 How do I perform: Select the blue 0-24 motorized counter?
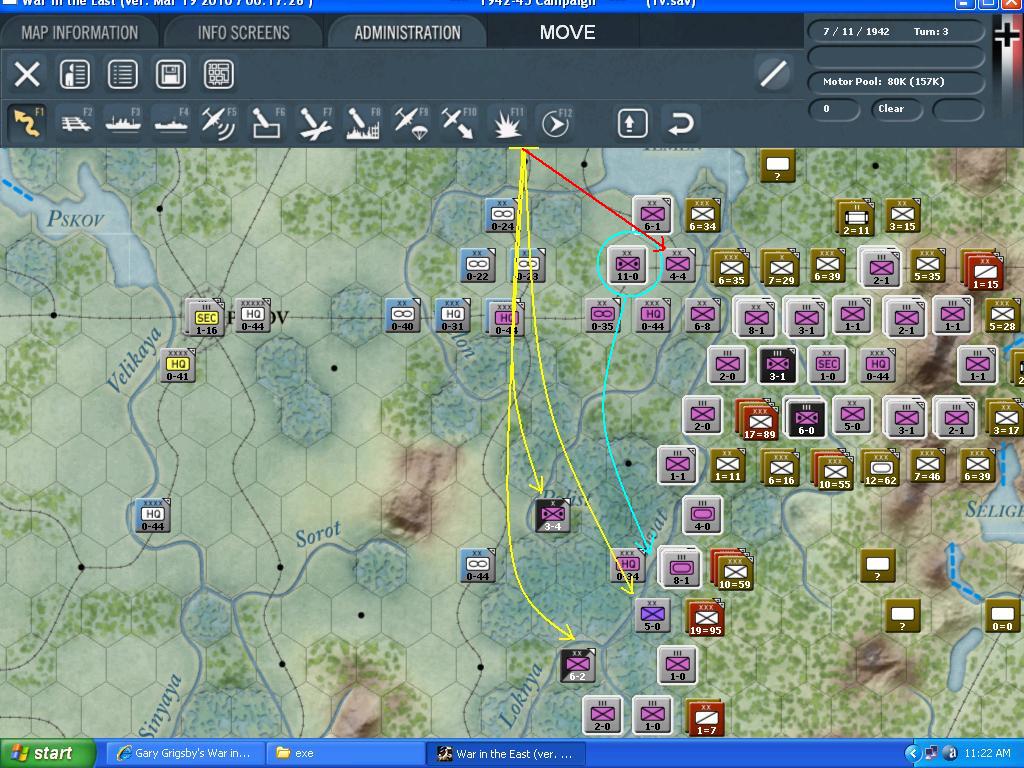tap(502, 215)
